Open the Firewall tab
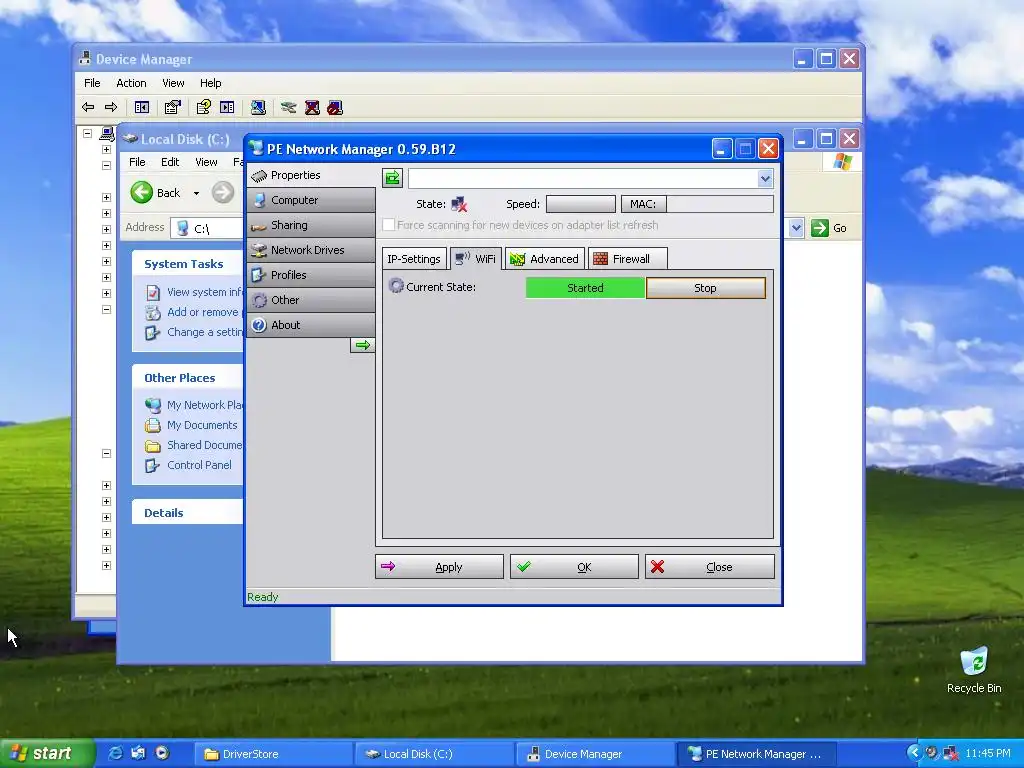The width and height of the screenshot is (1024, 768). tap(628, 259)
